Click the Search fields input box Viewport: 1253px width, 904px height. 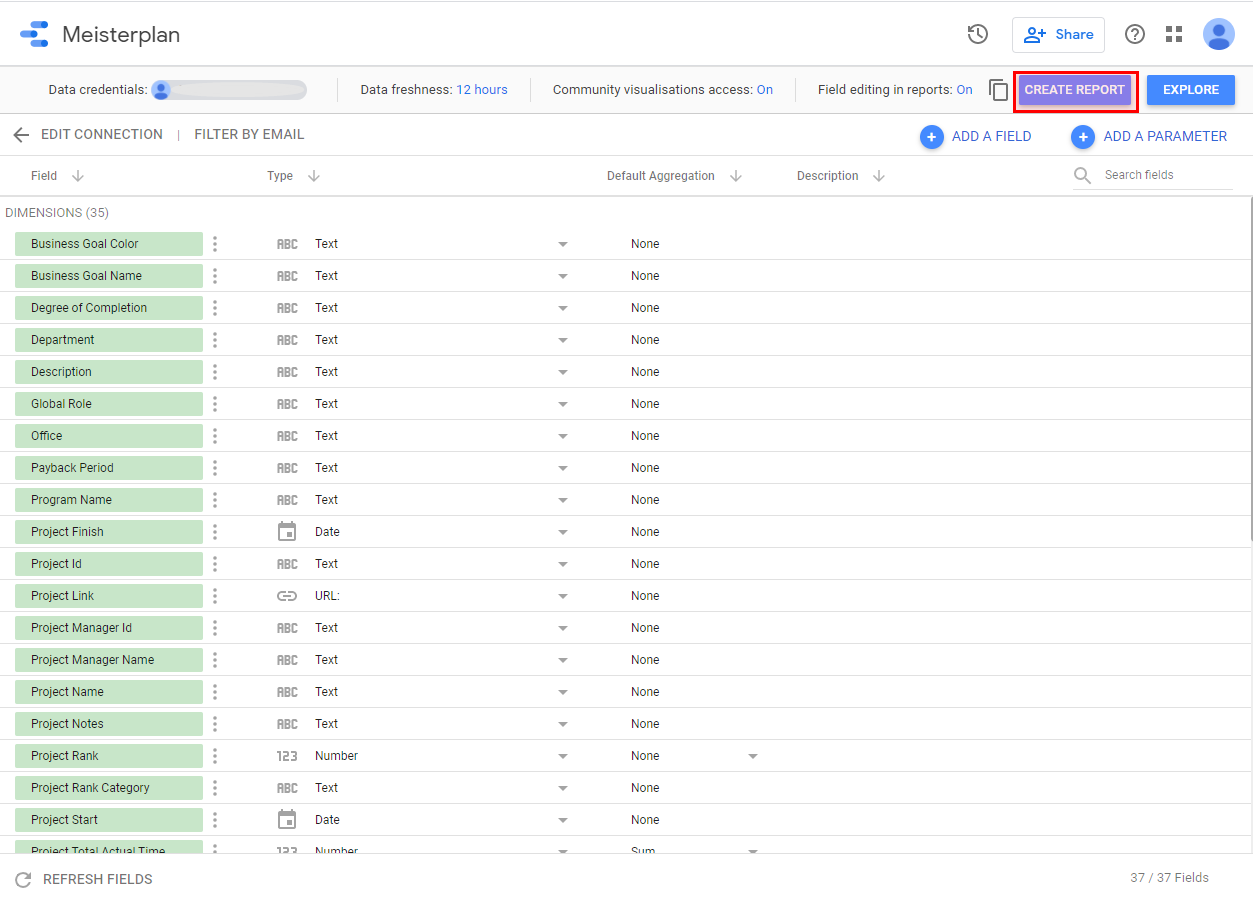[1164, 175]
